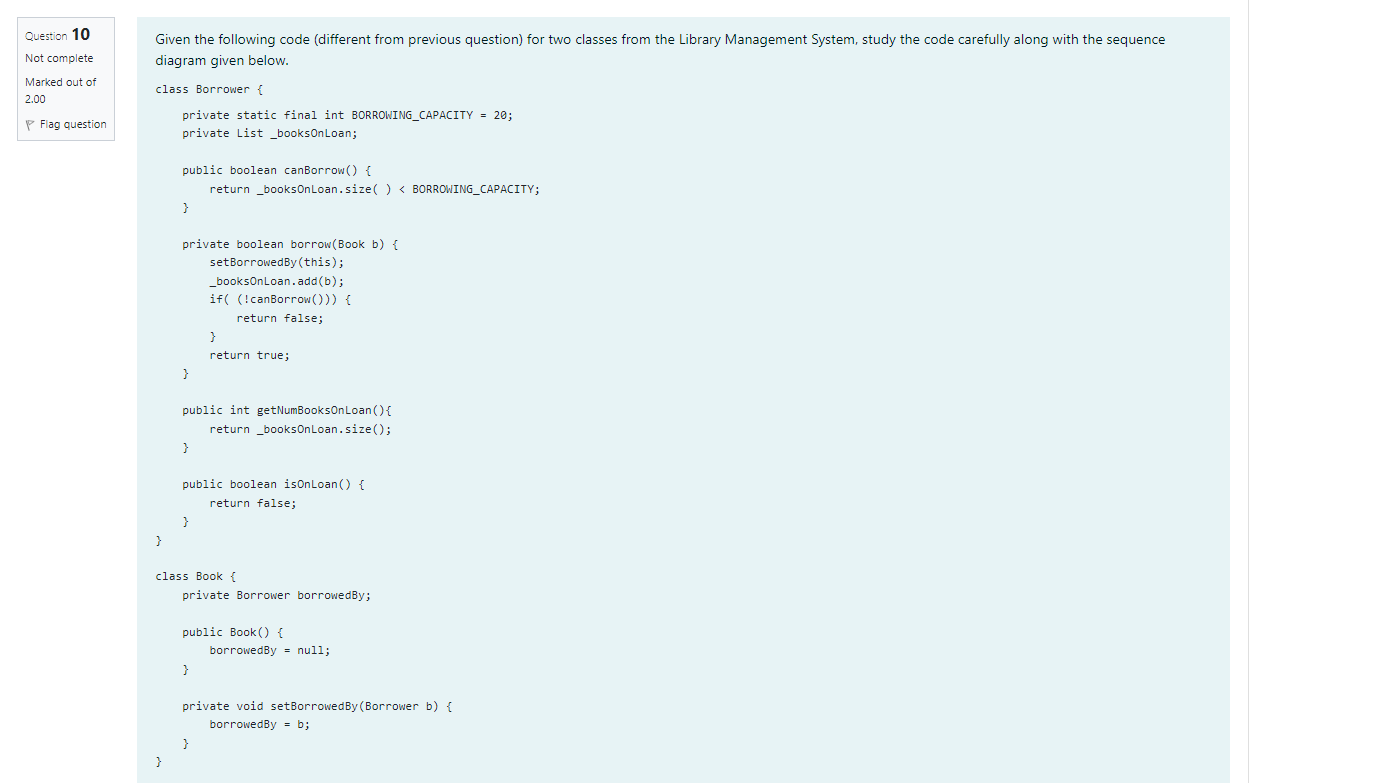Click the BORROWING_CAPACITY constant declaration

point(346,114)
